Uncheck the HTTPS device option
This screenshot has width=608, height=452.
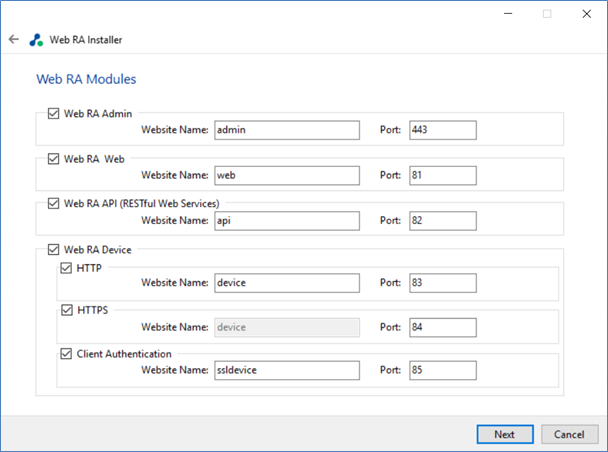[x=67, y=310]
